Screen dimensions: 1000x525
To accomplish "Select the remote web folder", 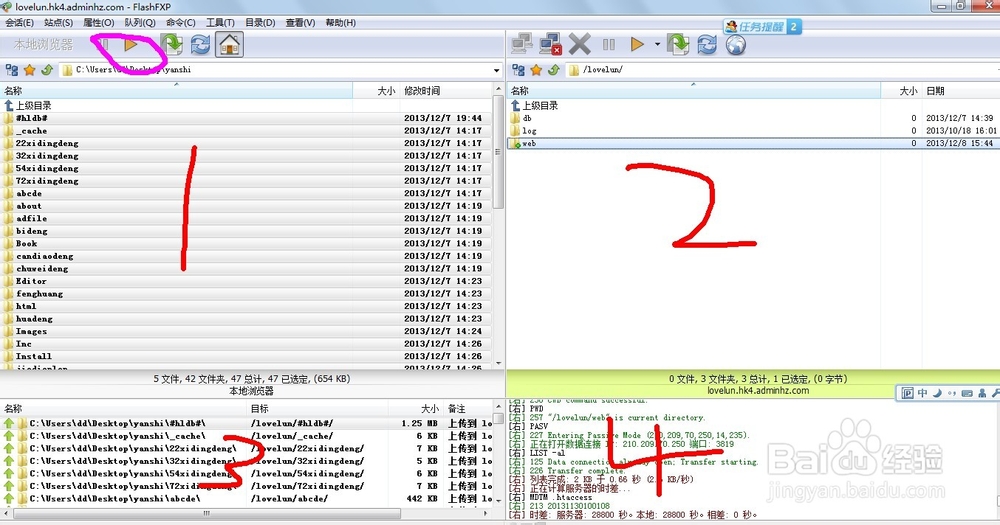I will coord(753,144).
